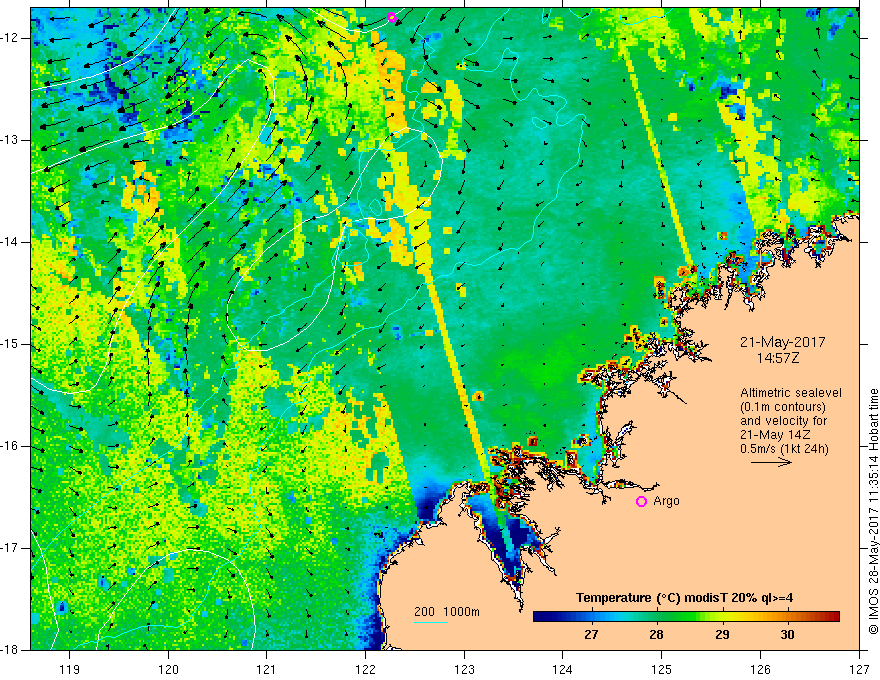Screen dimensions: 880x680
Task: Click the '-13' latitude axis label
Action: coord(11,140)
